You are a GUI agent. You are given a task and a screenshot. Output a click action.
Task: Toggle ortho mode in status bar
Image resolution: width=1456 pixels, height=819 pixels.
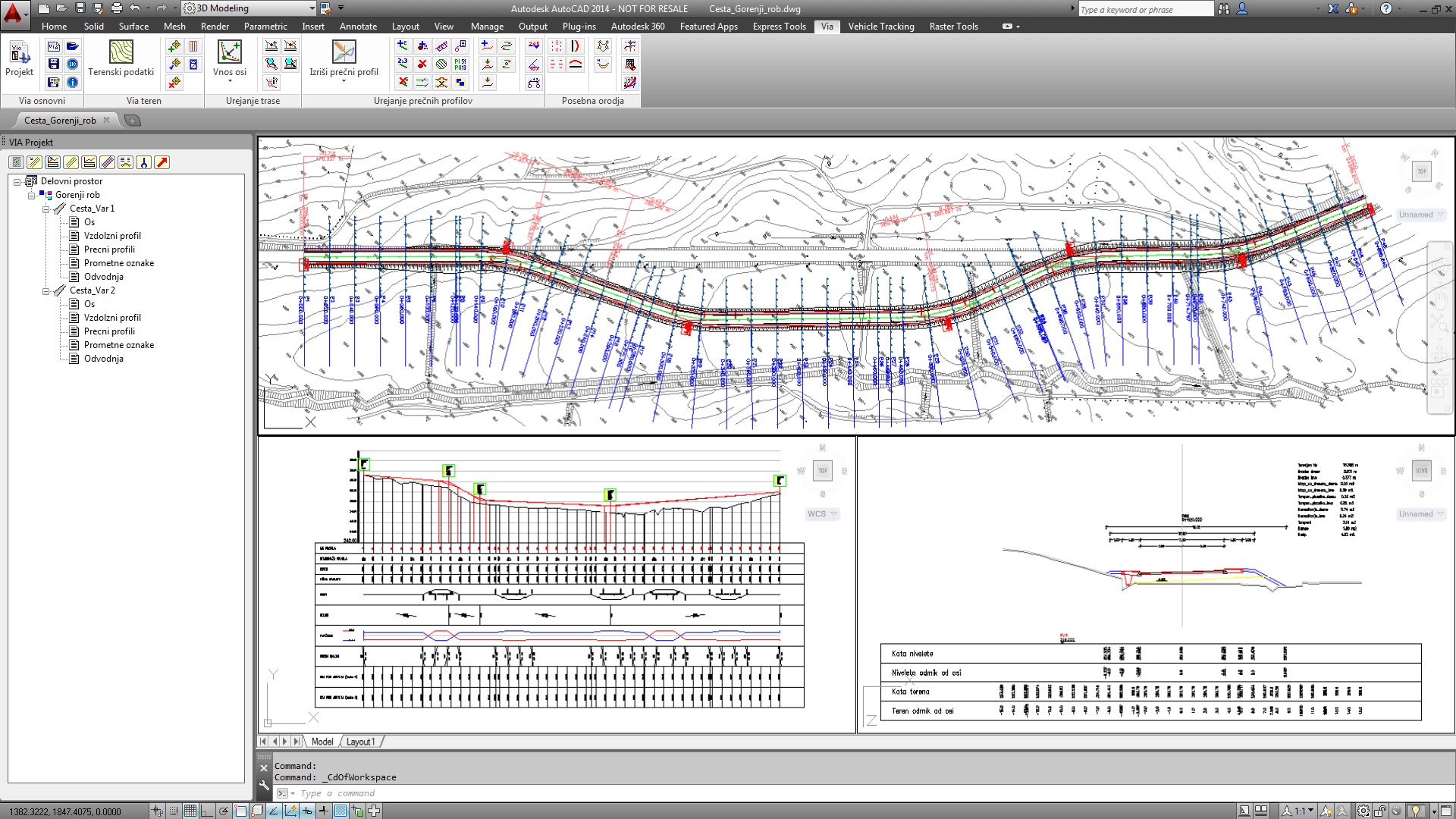207,811
